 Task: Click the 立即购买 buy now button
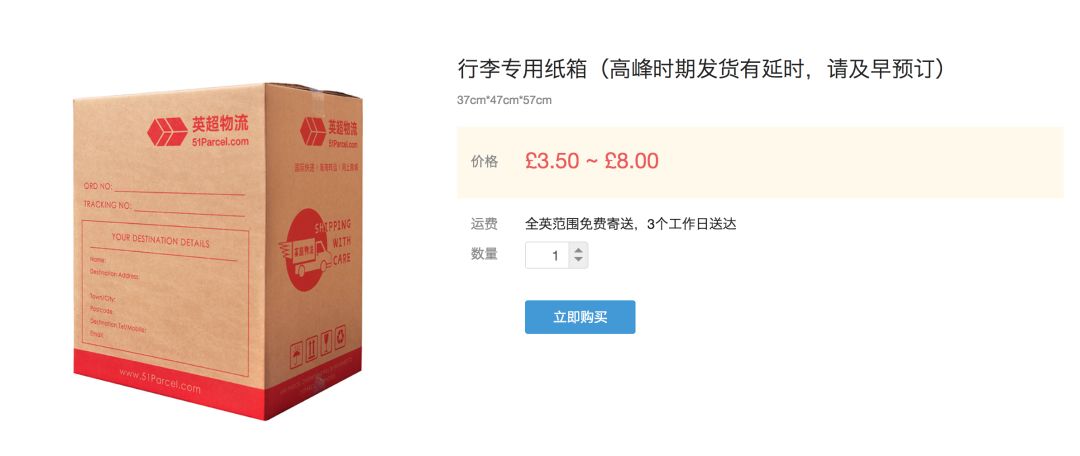580,317
